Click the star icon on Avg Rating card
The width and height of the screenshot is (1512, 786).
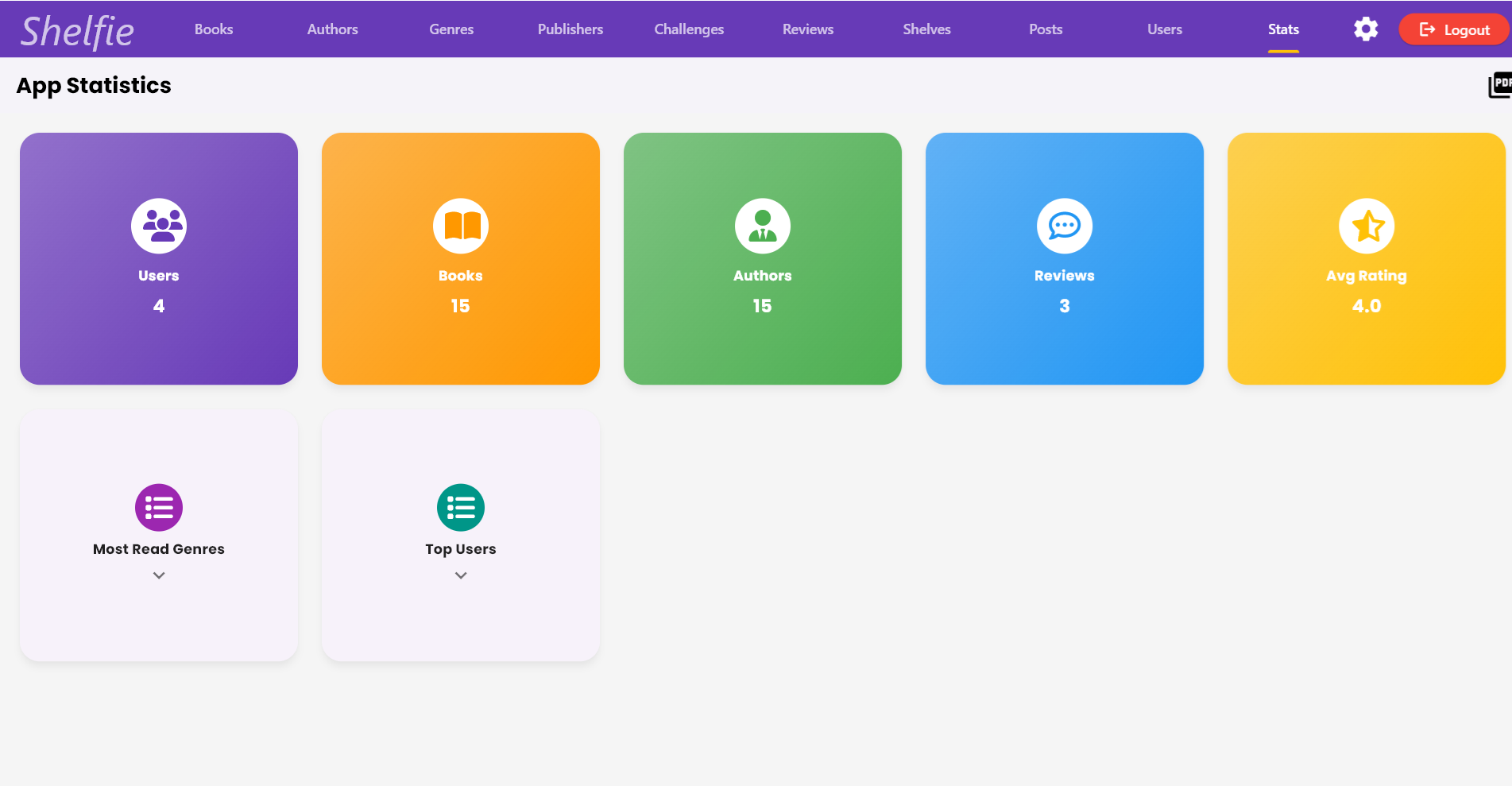(1367, 226)
